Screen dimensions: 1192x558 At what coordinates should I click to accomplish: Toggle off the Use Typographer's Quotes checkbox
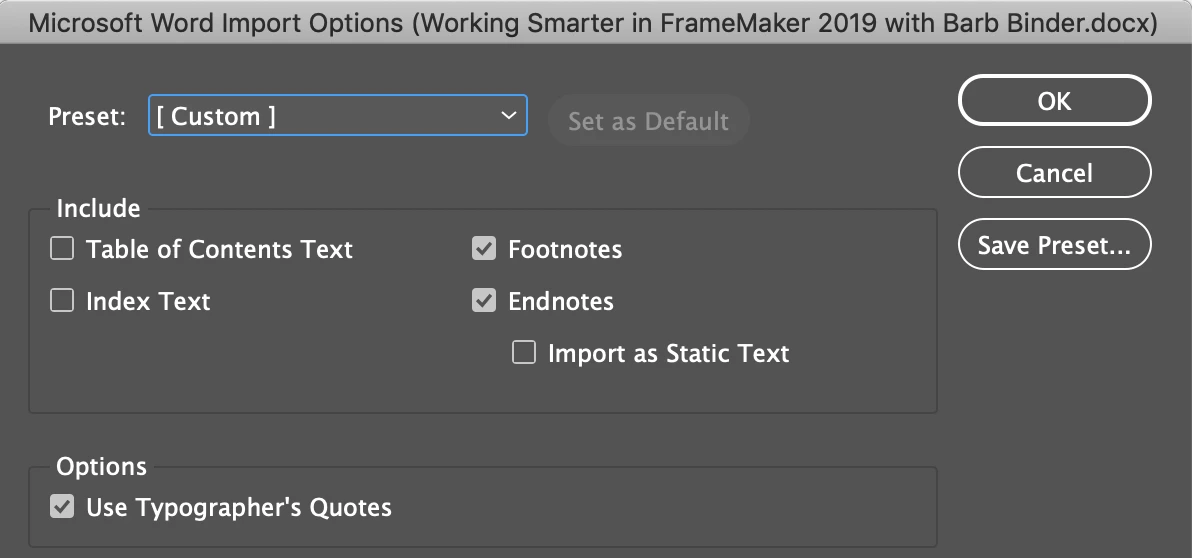coord(62,507)
